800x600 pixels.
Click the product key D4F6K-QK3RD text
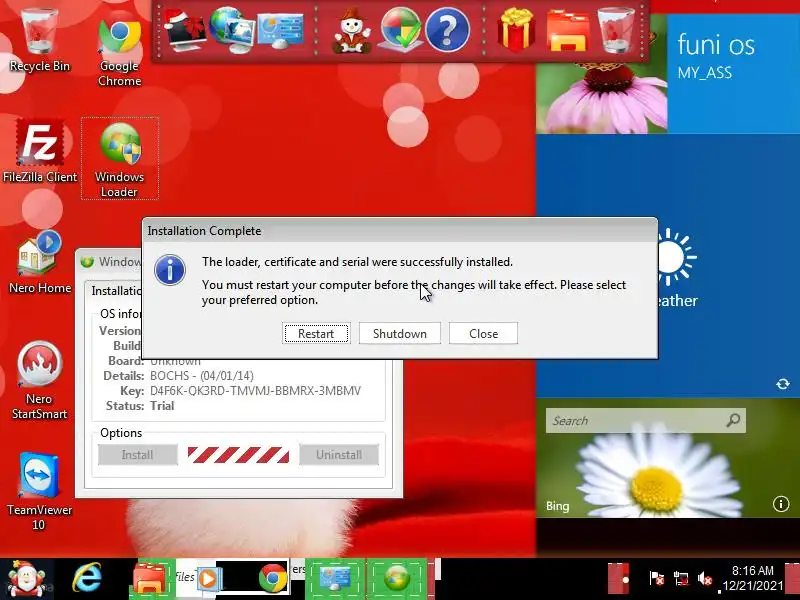click(255, 391)
